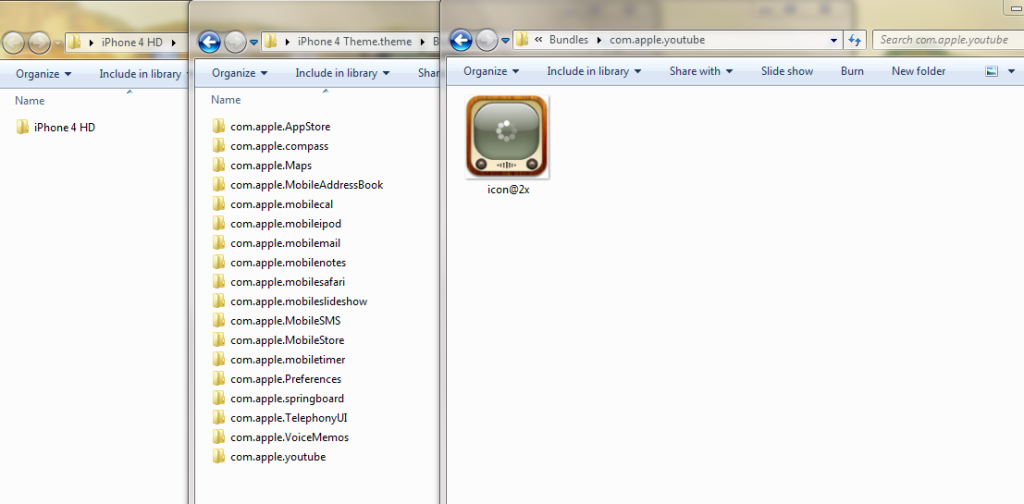Screen dimensions: 1024x504
Task: Select the com.apple.MobileSMS folder icon
Action: (x=219, y=321)
